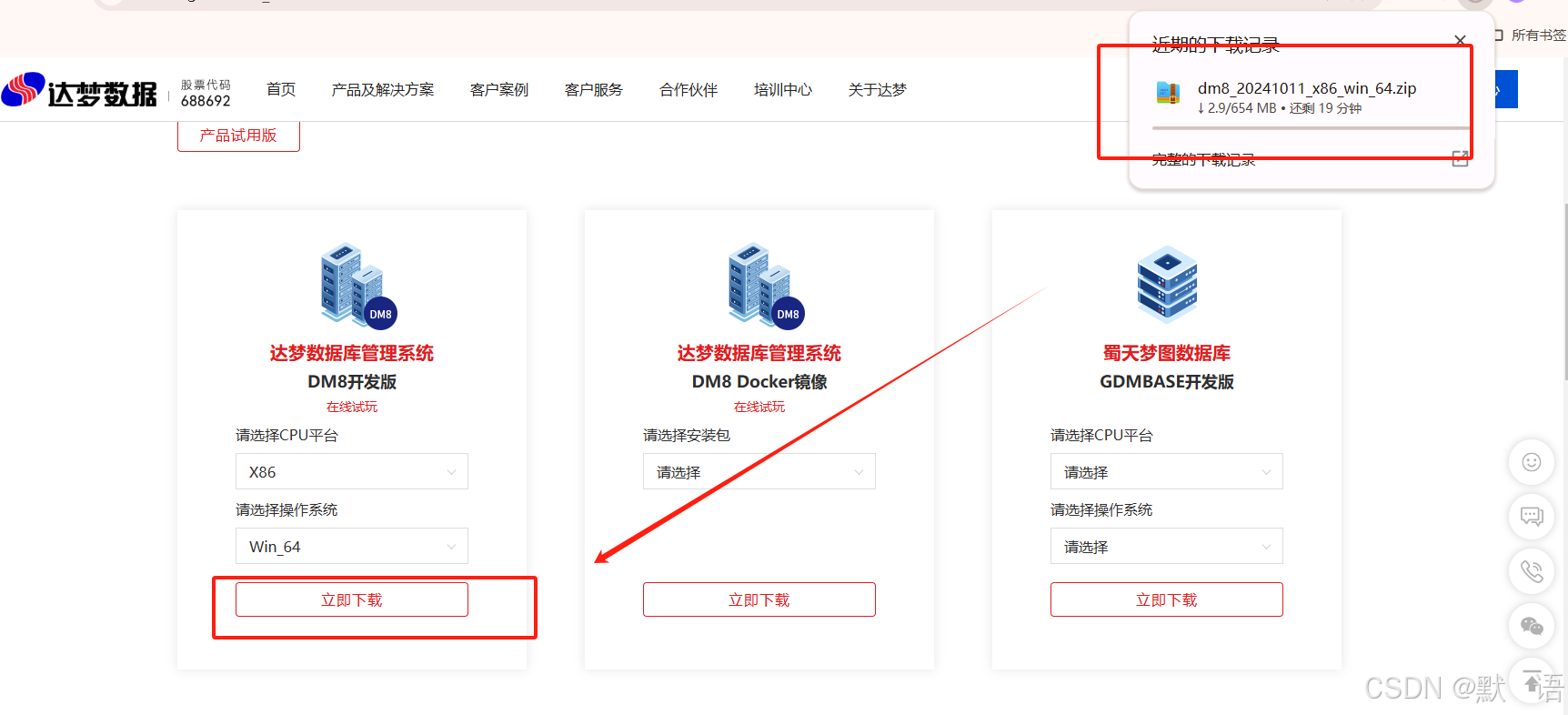Close the recent downloads popup

1460,40
